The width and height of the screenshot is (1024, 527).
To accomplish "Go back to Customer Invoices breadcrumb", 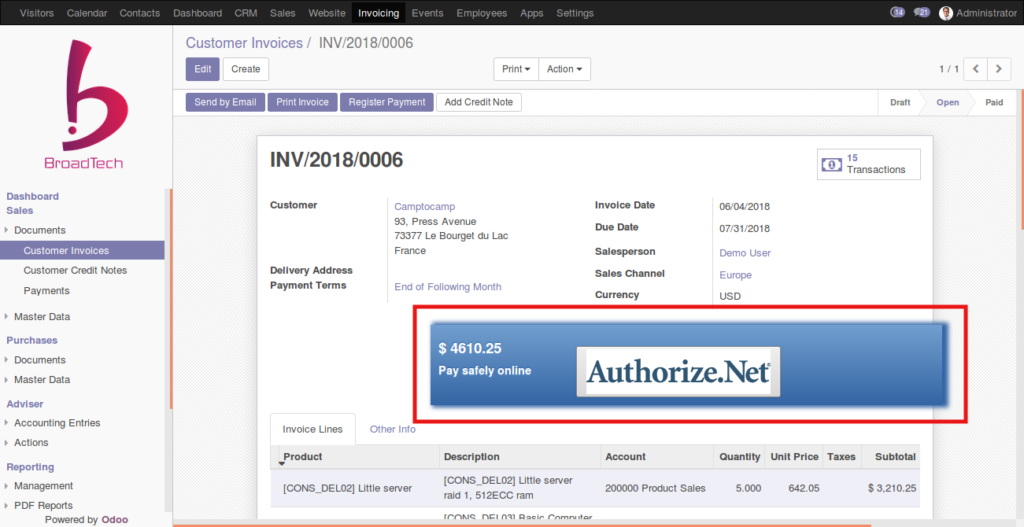I will [244, 43].
